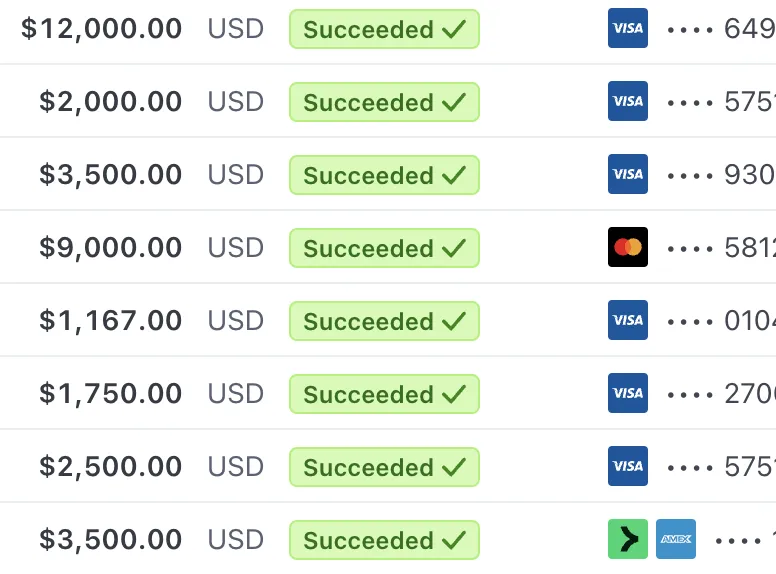Open the $1,750.00 payment amount
Viewport: 776px width, 574px height.
coord(110,394)
